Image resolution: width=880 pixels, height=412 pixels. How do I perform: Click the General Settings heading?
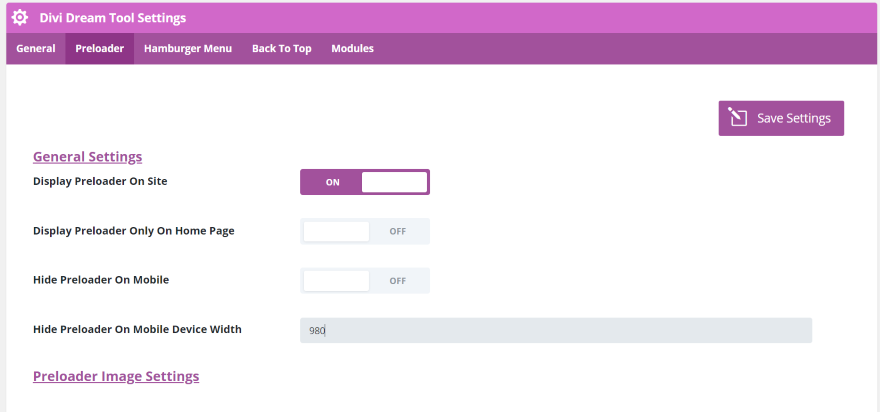88,157
